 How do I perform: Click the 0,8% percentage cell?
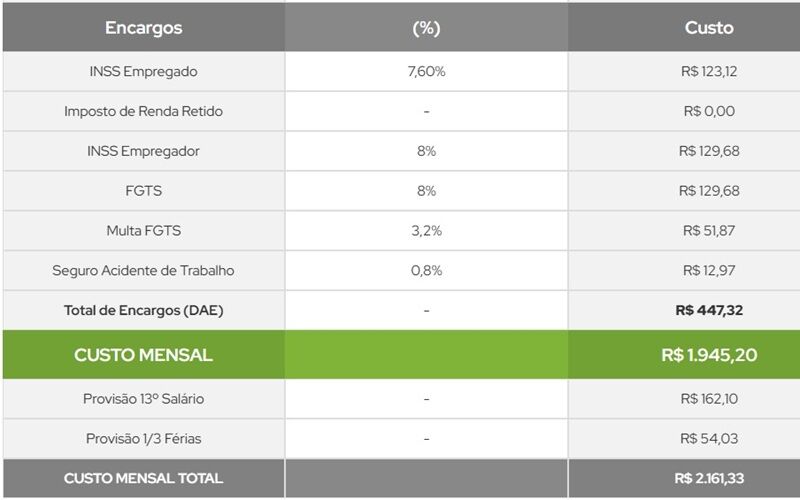point(426,271)
